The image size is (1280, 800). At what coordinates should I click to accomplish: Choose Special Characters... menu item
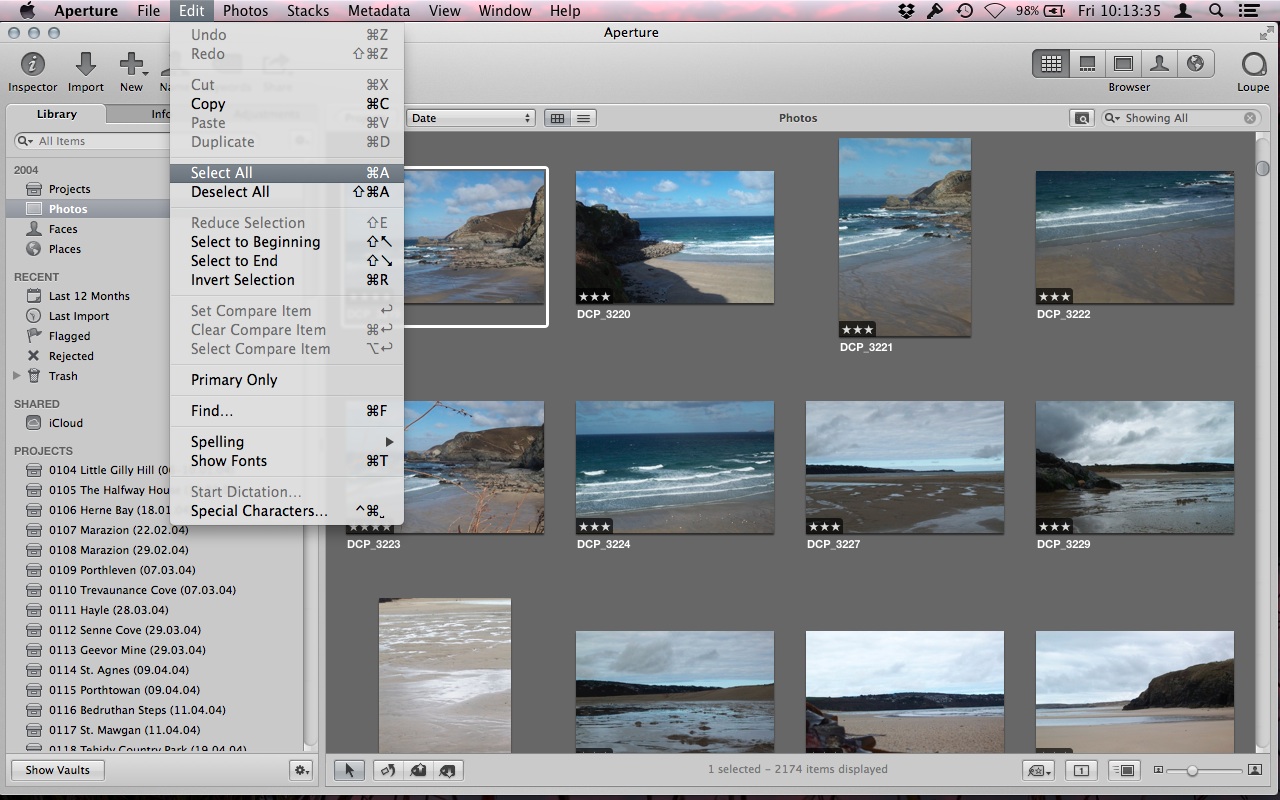coord(287,511)
